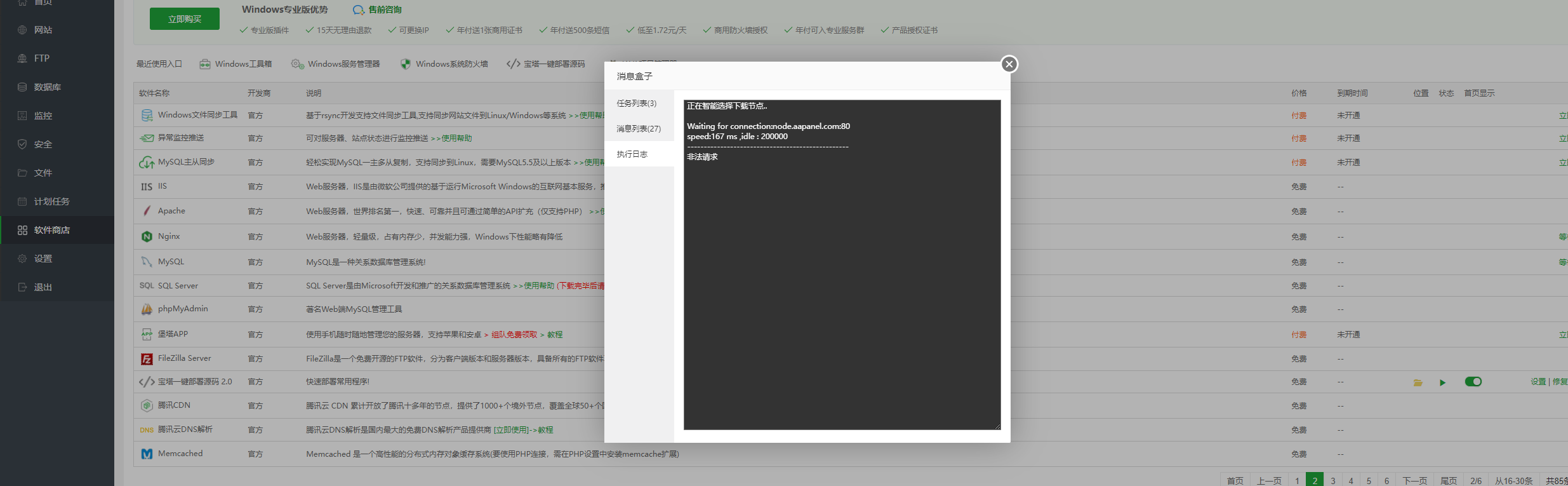Viewport: 1568px width, 486px height.
Task: Click the 到期时间 column header
Action: click(x=1352, y=93)
